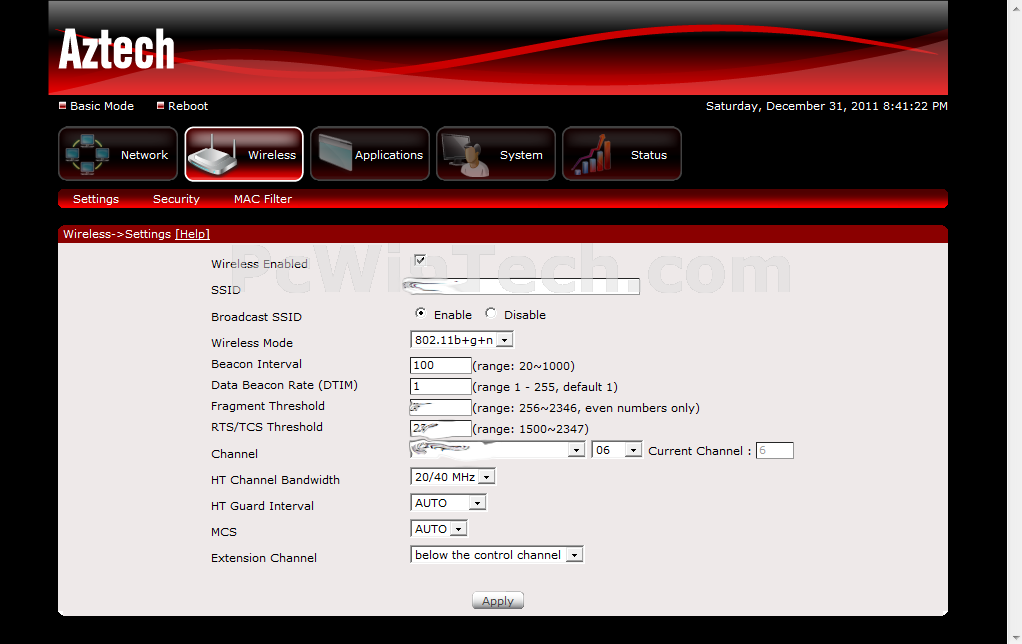Viewport: 1022px width, 644px height.
Task: Open the Applications section
Action: [x=370, y=154]
